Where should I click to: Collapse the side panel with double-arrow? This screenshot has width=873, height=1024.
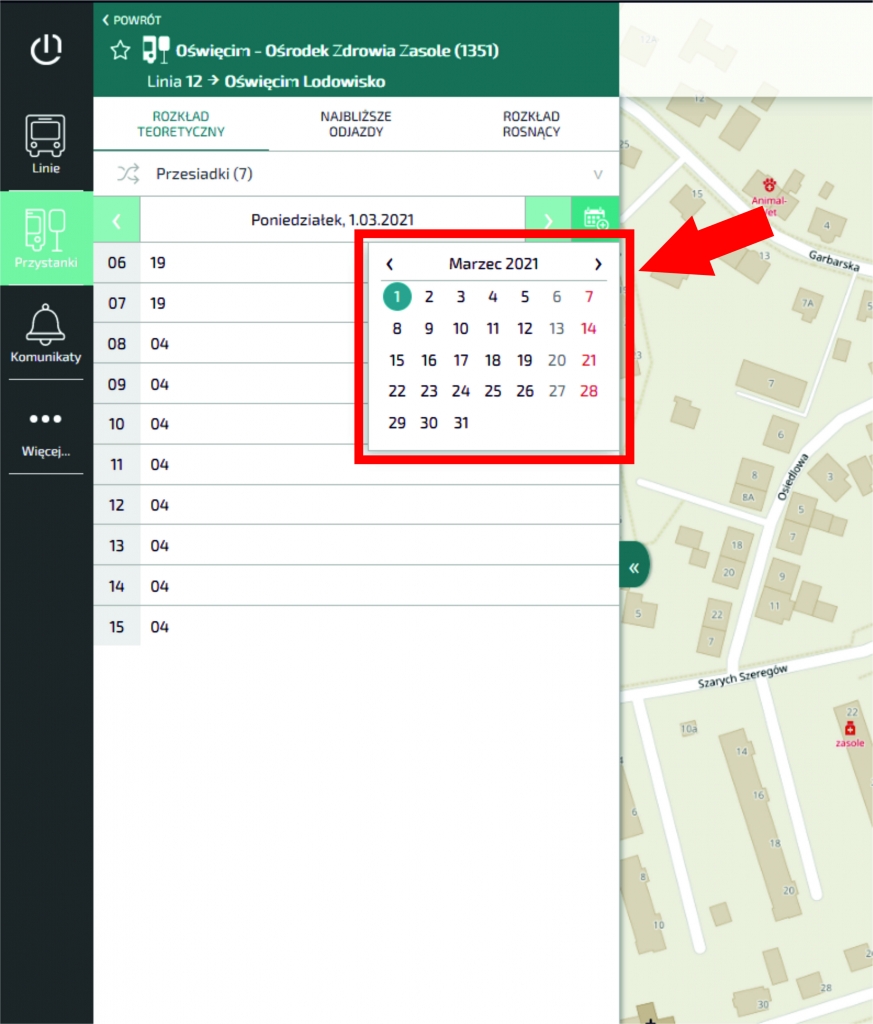[x=633, y=568]
